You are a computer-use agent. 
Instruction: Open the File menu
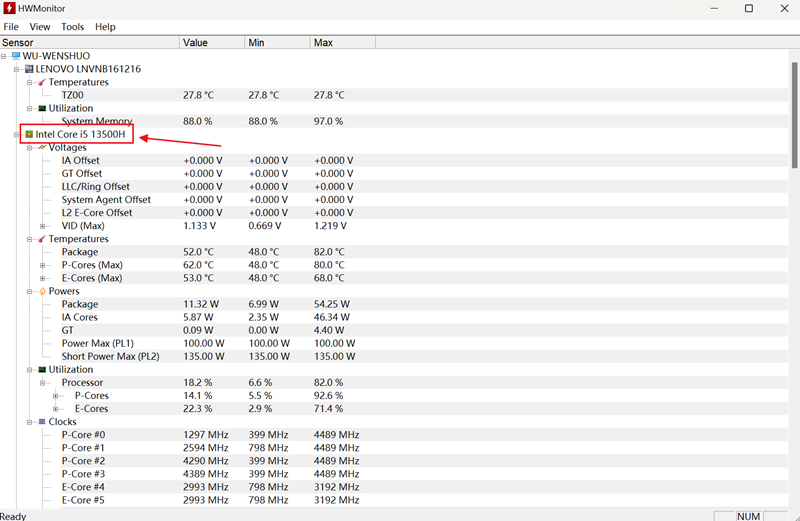11,27
